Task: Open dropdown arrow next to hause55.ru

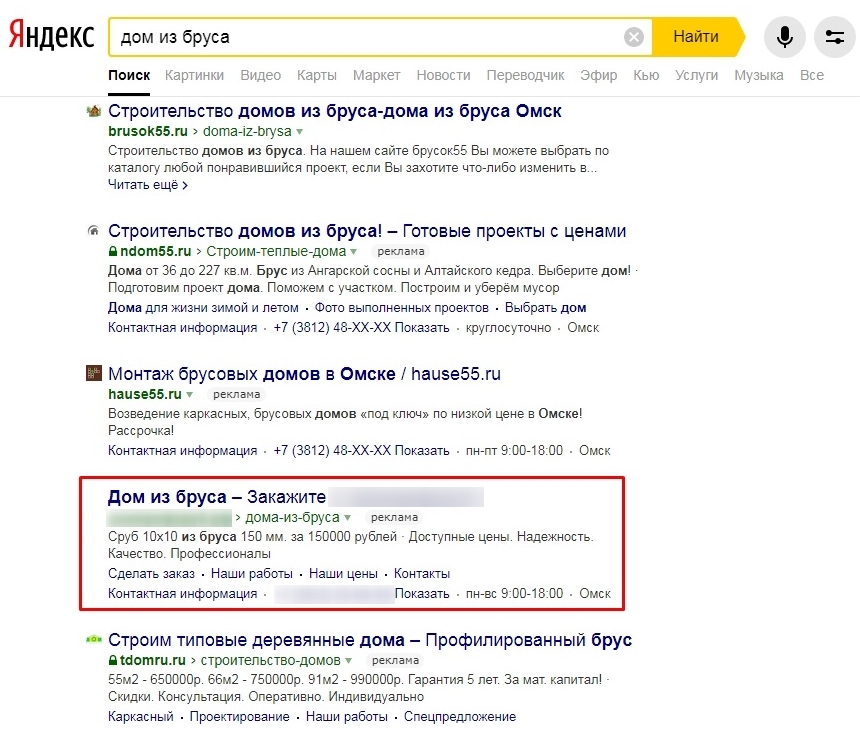Action: click(x=189, y=395)
